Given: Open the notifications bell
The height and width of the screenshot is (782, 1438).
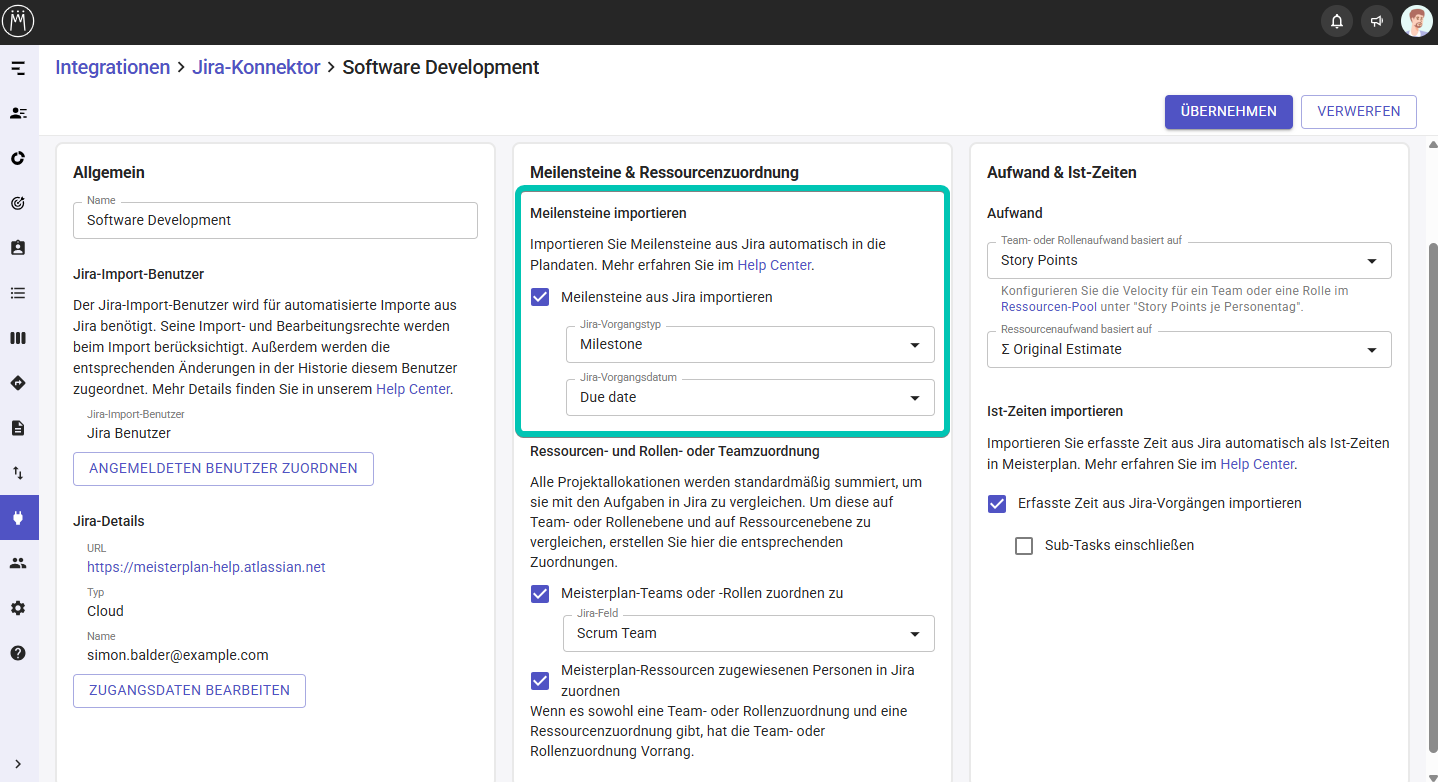Looking at the screenshot, I should pos(1337,21).
